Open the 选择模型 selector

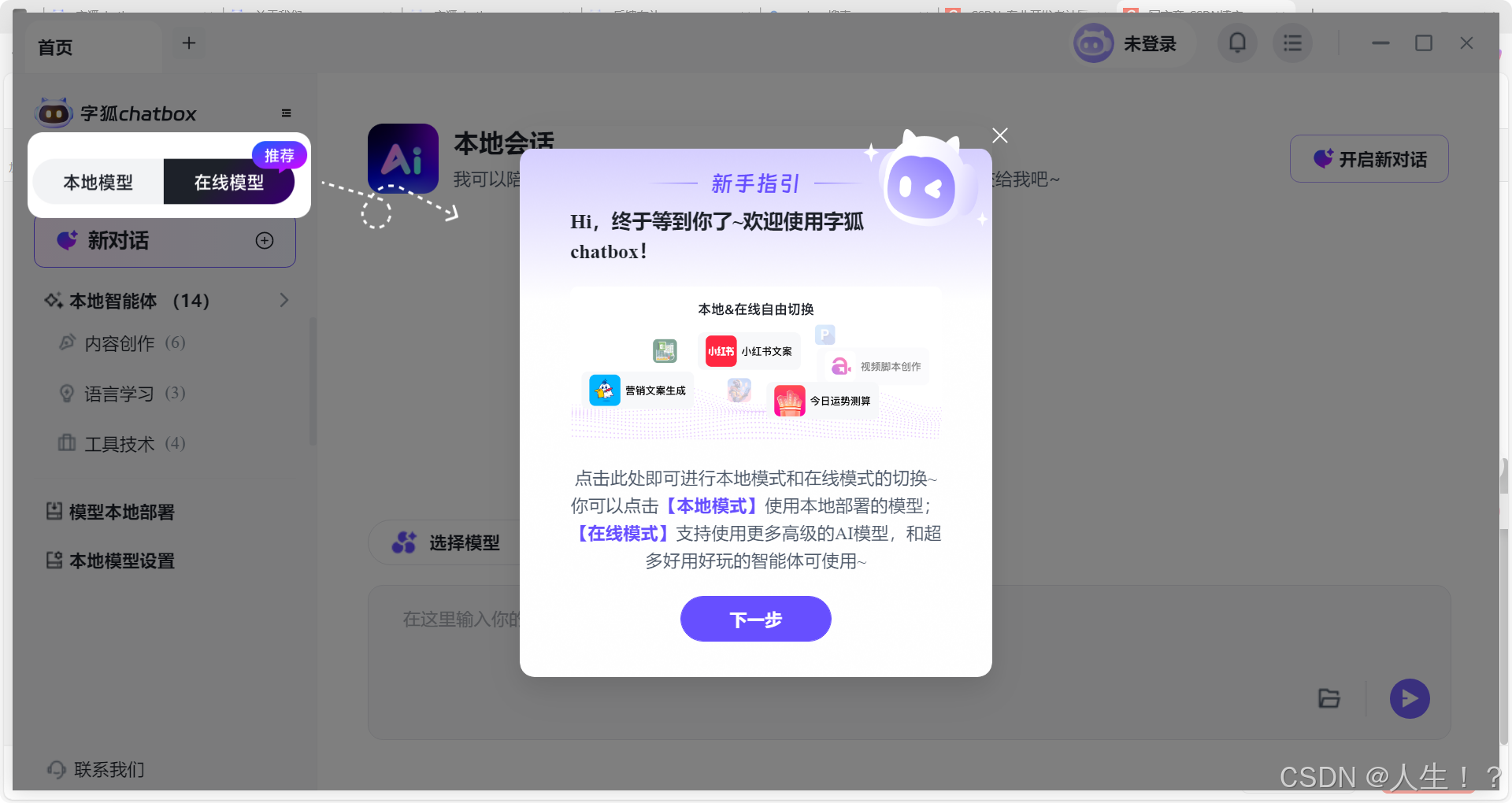coord(447,542)
